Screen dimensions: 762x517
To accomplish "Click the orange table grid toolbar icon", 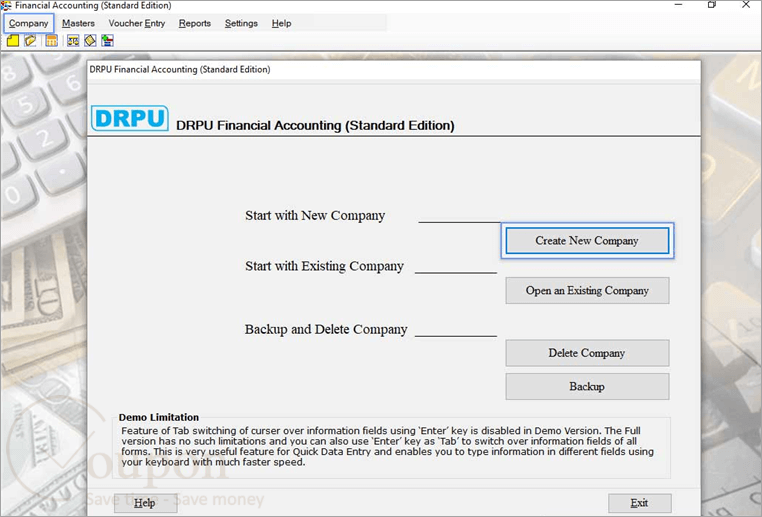I will (x=52, y=41).
